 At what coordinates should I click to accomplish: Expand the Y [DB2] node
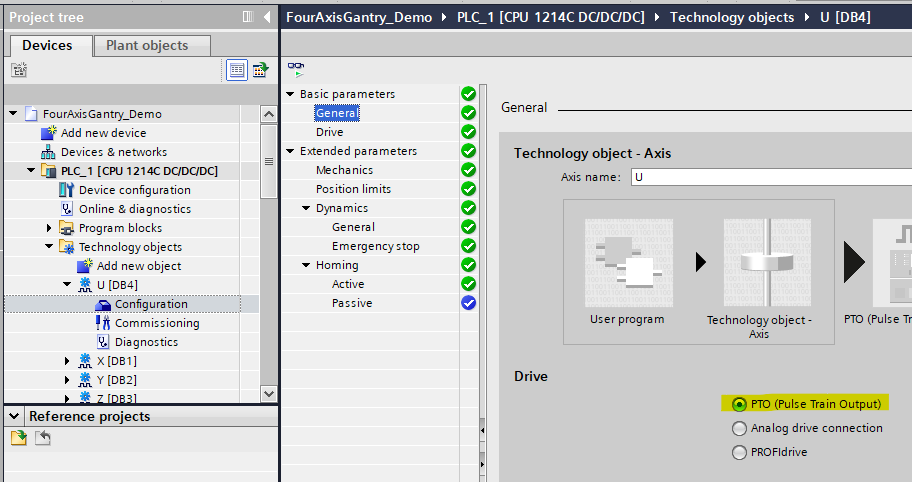click(x=67, y=380)
